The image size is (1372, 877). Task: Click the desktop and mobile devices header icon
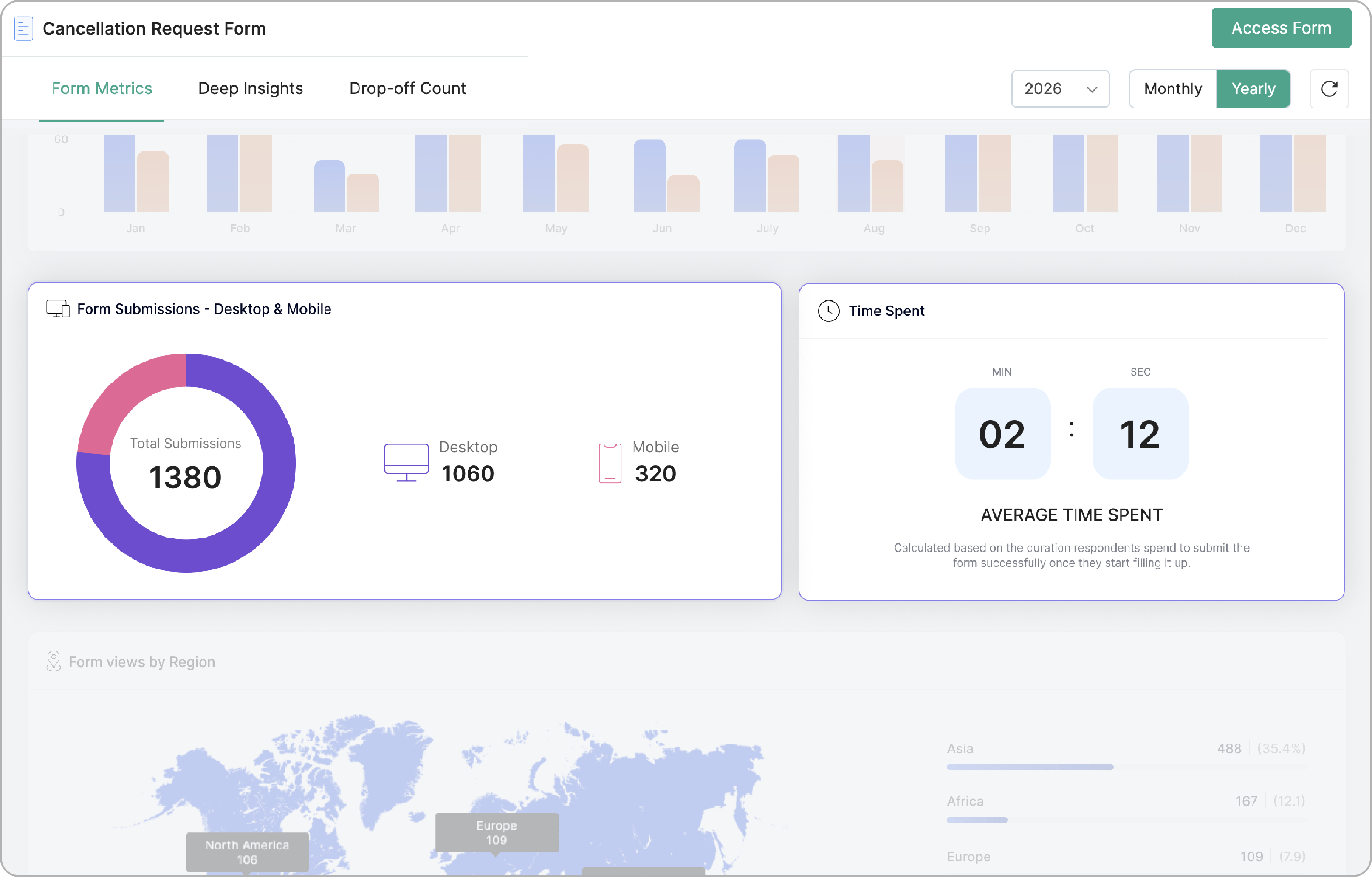58,309
